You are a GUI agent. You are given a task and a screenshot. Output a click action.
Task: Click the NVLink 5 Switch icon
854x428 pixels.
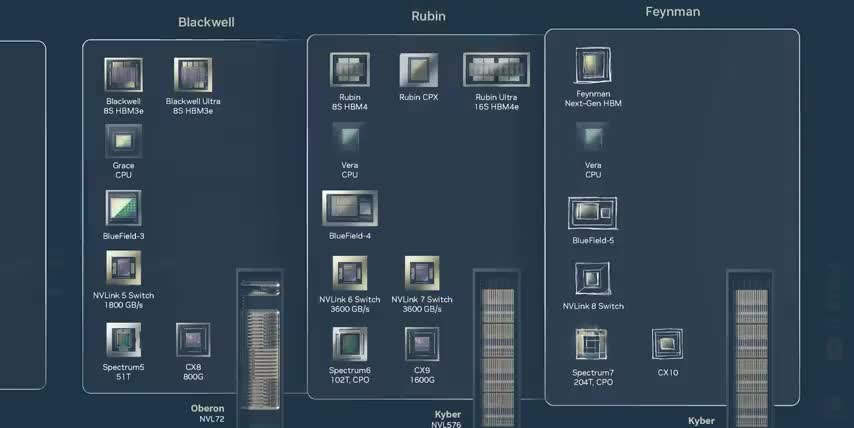pyautogui.click(x=123, y=268)
